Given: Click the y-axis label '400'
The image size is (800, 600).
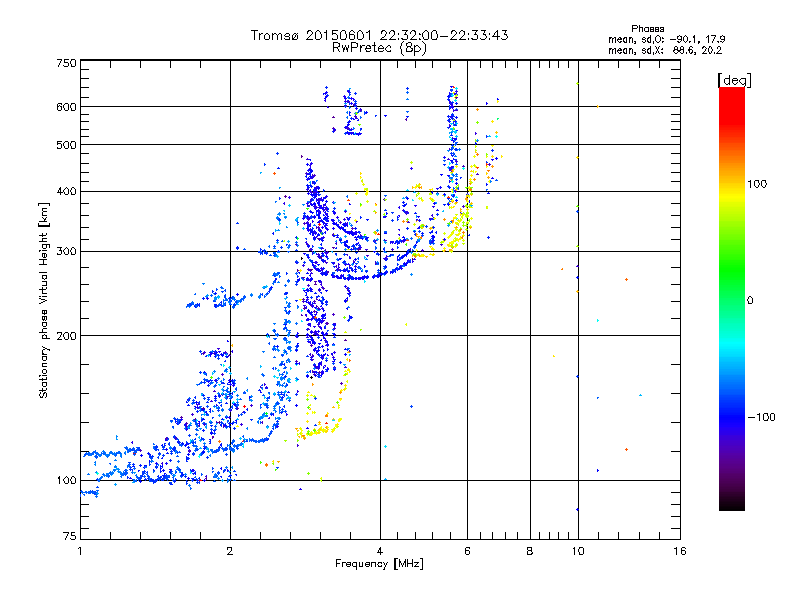Looking at the screenshot, I should [66, 191].
